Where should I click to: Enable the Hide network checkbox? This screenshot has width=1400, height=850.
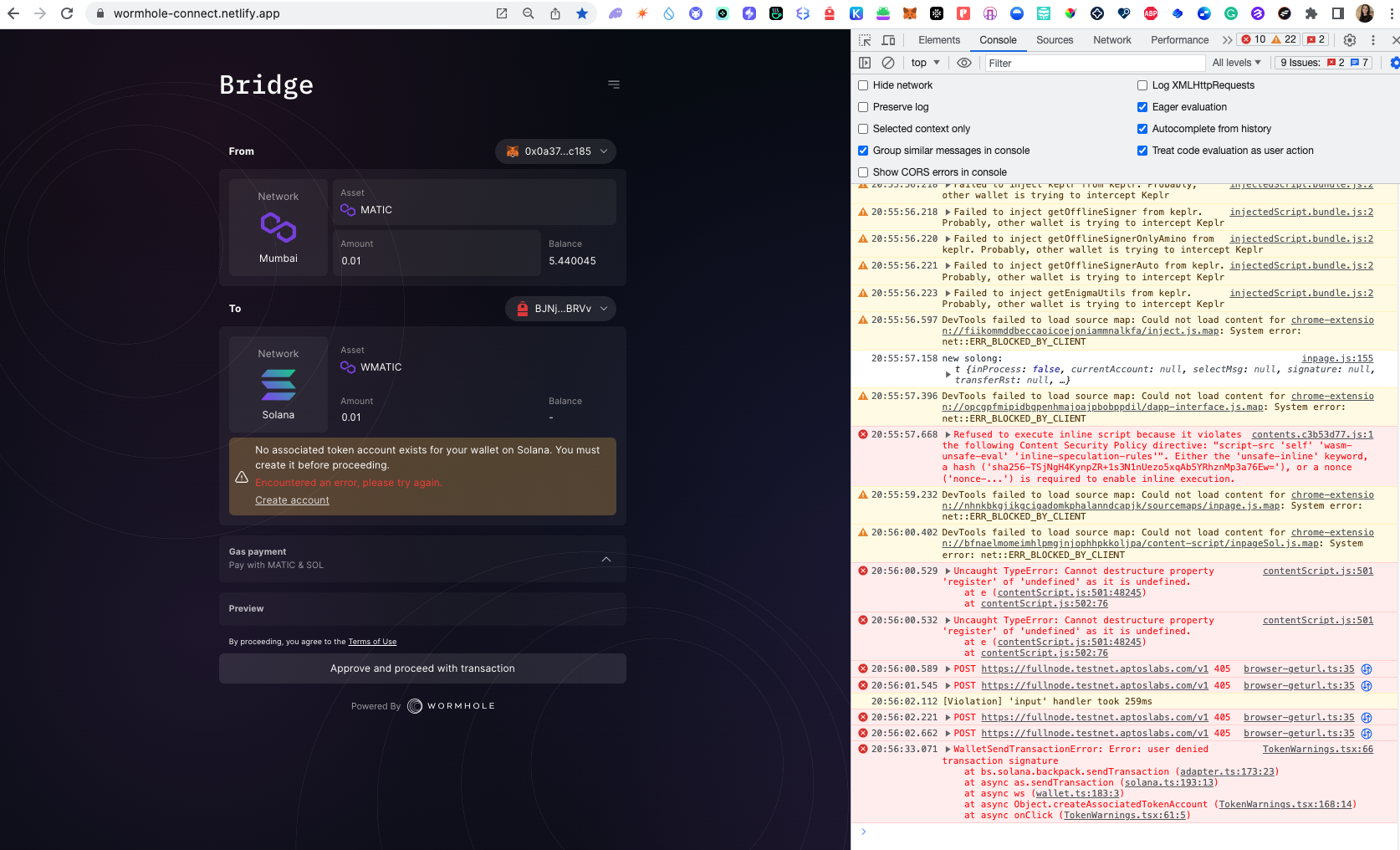tap(863, 85)
